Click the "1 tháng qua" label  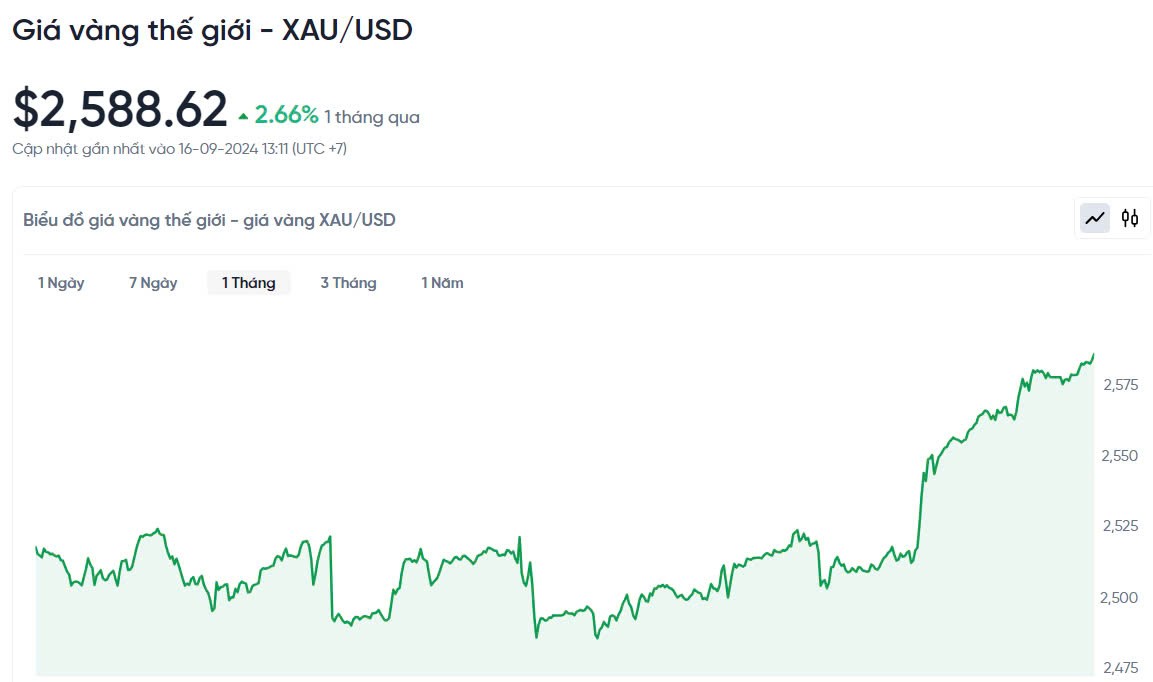tap(372, 117)
